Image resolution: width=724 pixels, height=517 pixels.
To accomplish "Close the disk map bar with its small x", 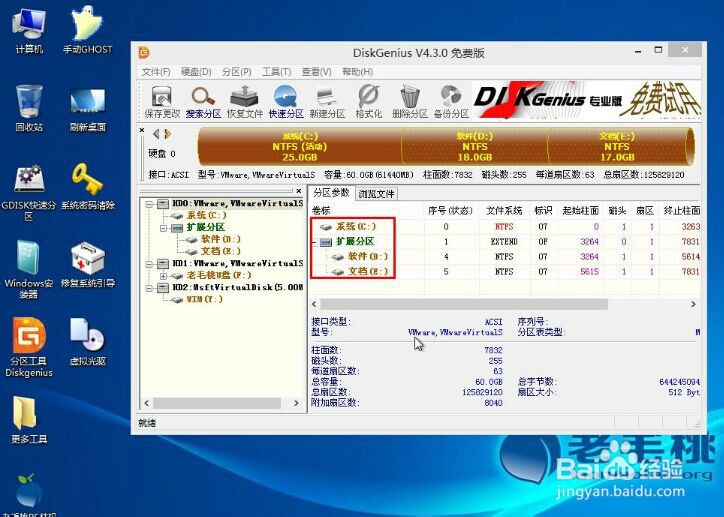I will pos(142,130).
